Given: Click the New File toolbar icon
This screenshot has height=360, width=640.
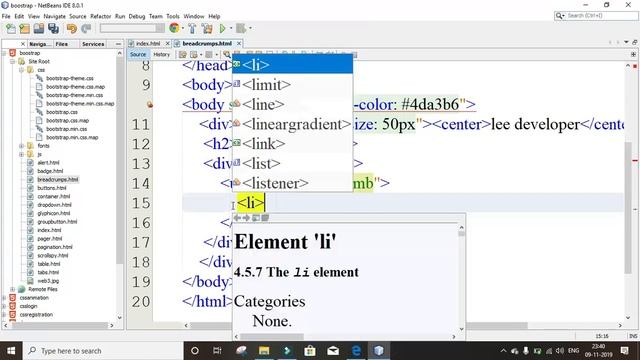Looking at the screenshot, I should [x=11, y=29].
